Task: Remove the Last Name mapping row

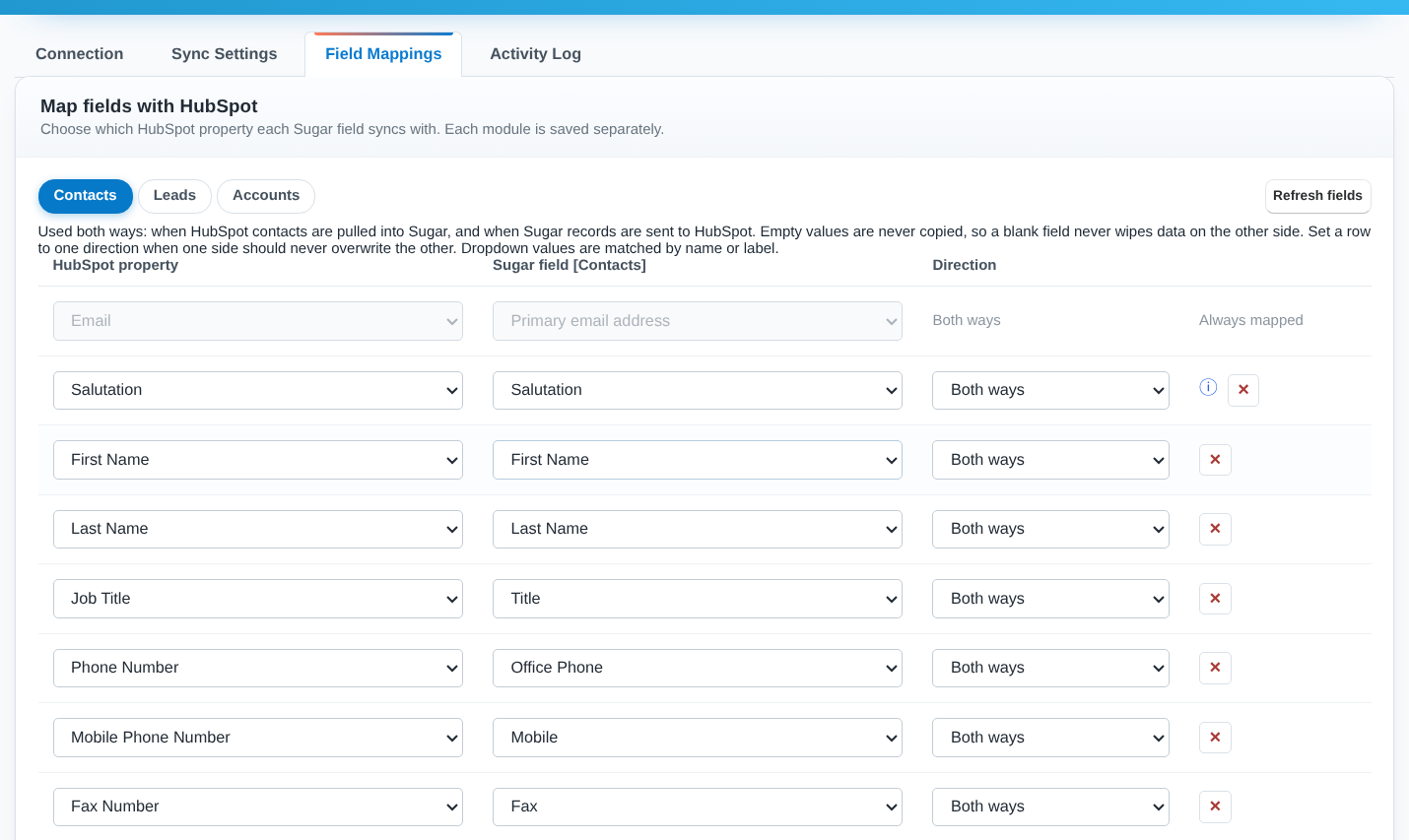Action: (x=1215, y=529)
